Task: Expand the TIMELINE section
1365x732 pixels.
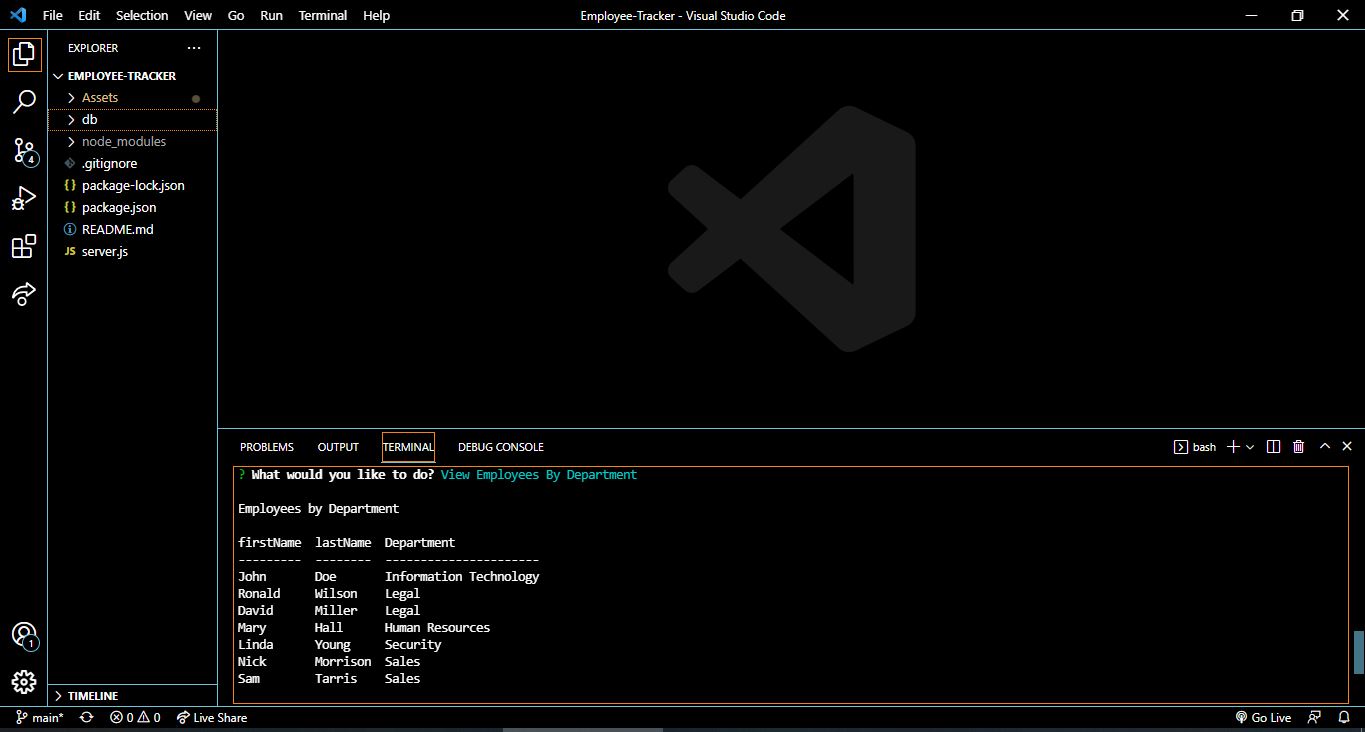Action: point(132,696)
